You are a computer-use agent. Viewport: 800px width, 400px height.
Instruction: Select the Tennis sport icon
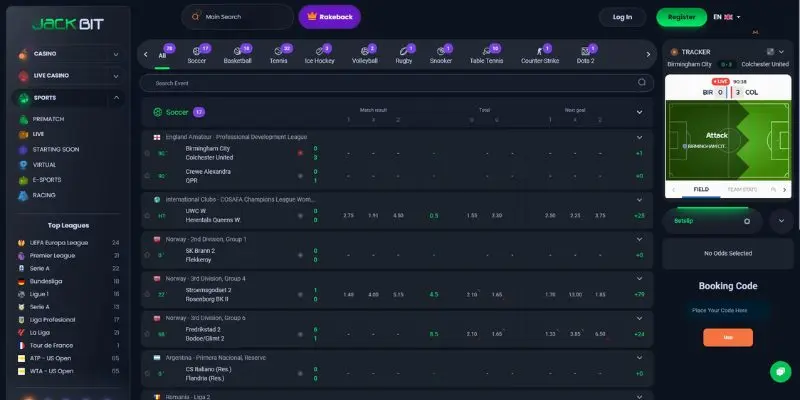coord(278,51)
